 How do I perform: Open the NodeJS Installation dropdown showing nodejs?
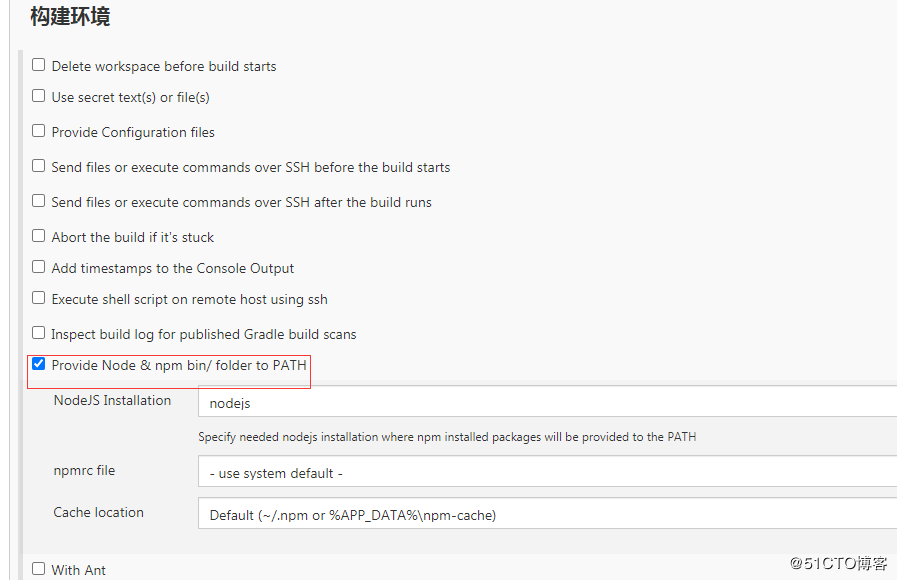point(547,403)
